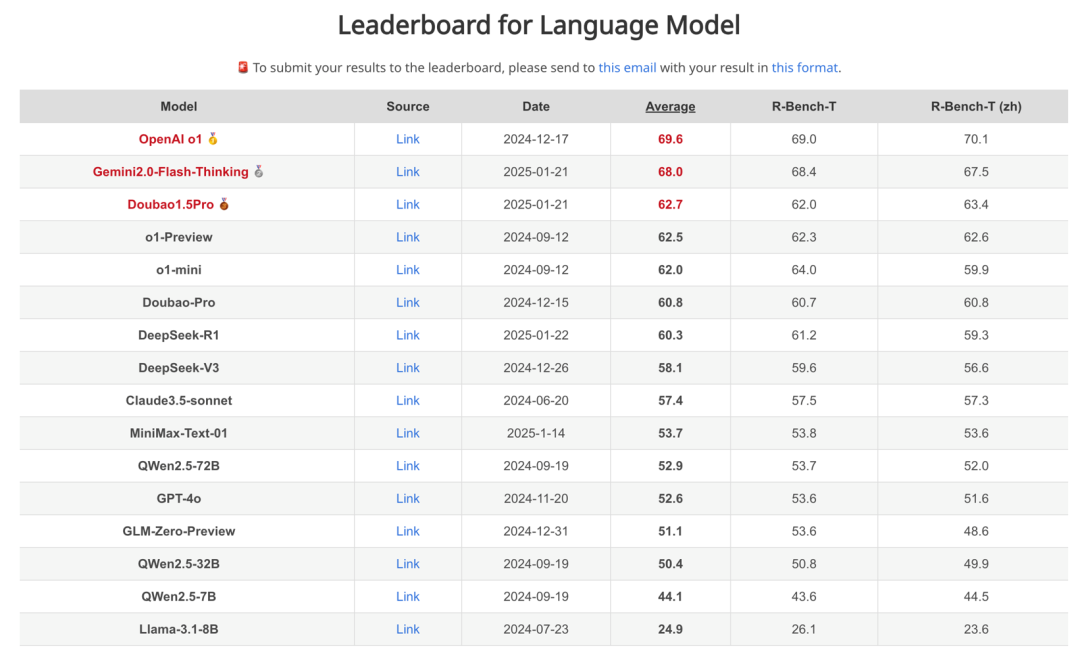Viewport: 1080px width, 657px height.
Task: Click the R-Bench-T column header
Action: click(804, 107)
